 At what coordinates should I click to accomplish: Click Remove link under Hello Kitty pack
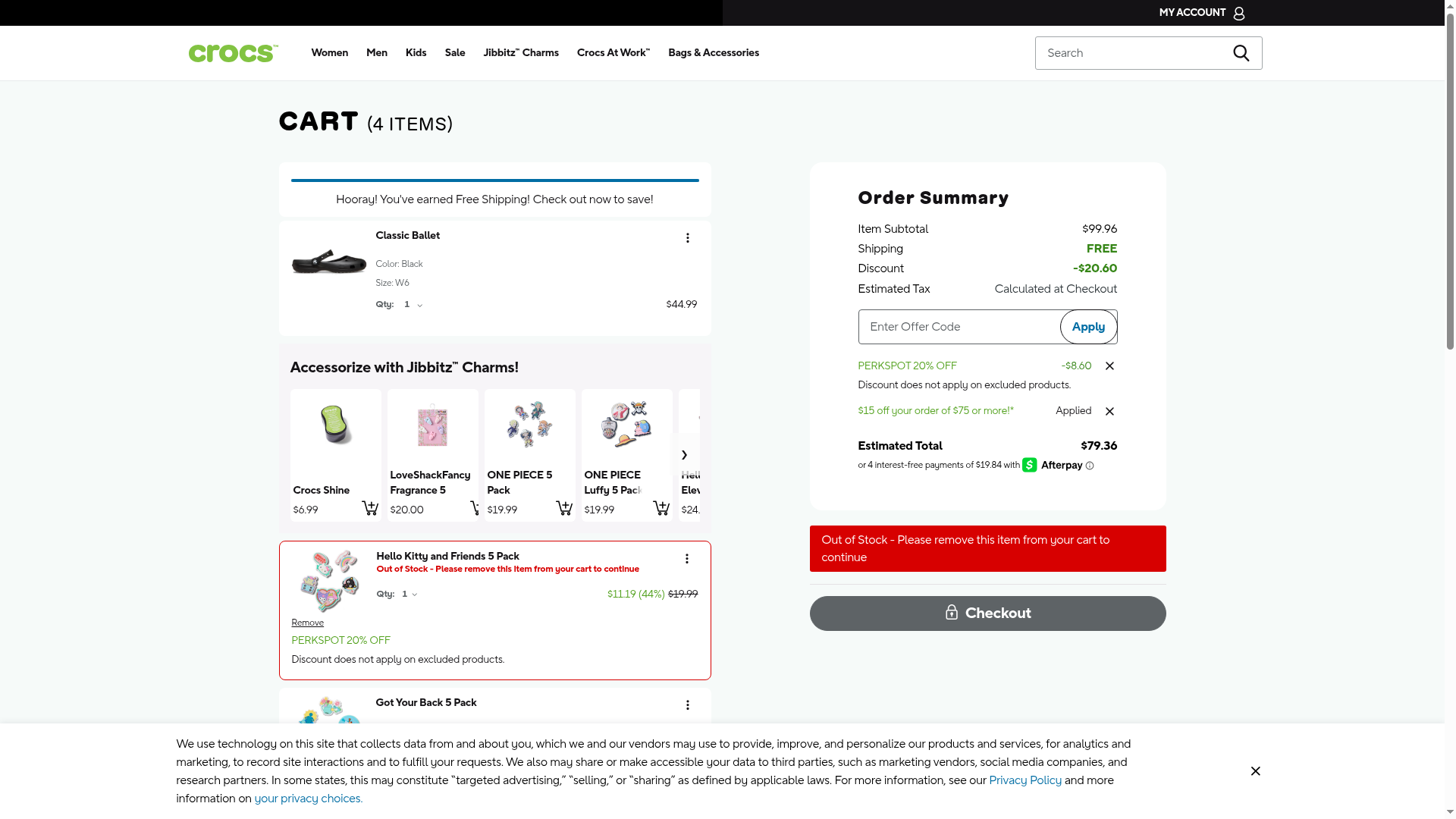(x=307, y=623)
